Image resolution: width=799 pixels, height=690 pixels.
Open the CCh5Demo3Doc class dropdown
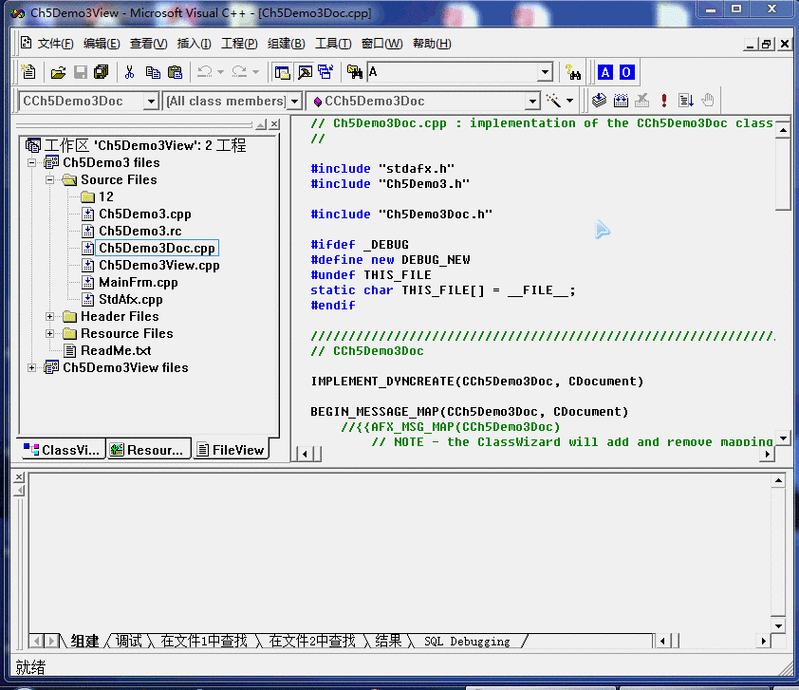[150, 101]
